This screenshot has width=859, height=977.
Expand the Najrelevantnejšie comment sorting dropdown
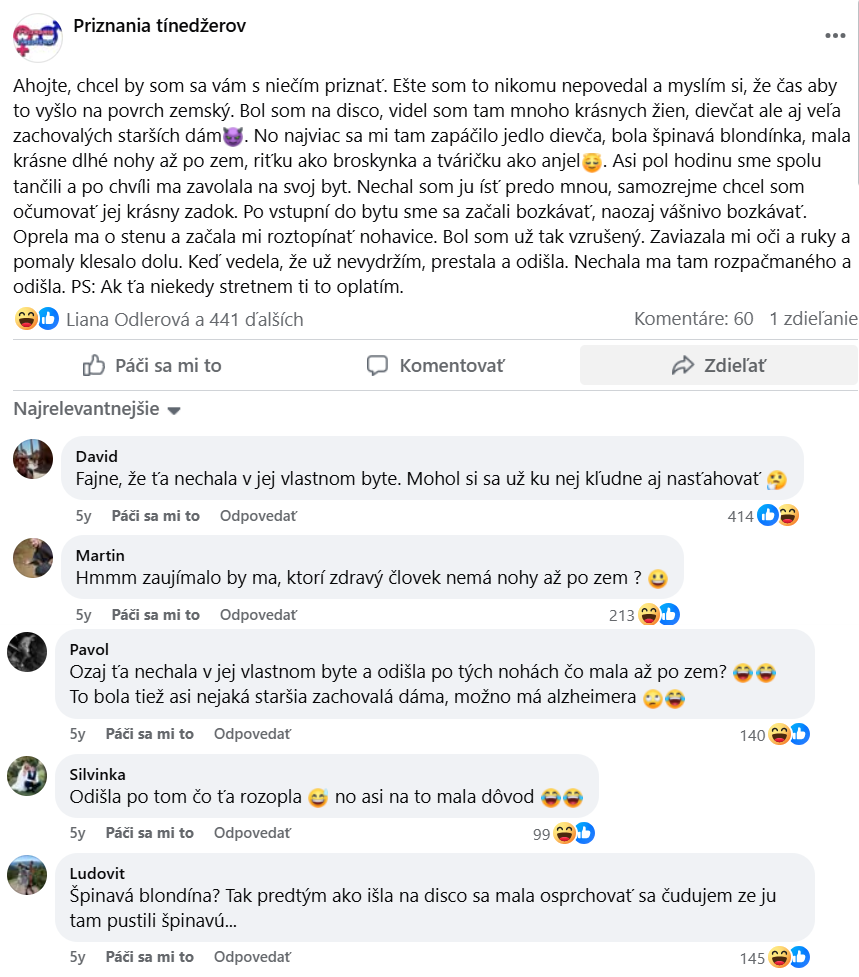coord(97,410)
